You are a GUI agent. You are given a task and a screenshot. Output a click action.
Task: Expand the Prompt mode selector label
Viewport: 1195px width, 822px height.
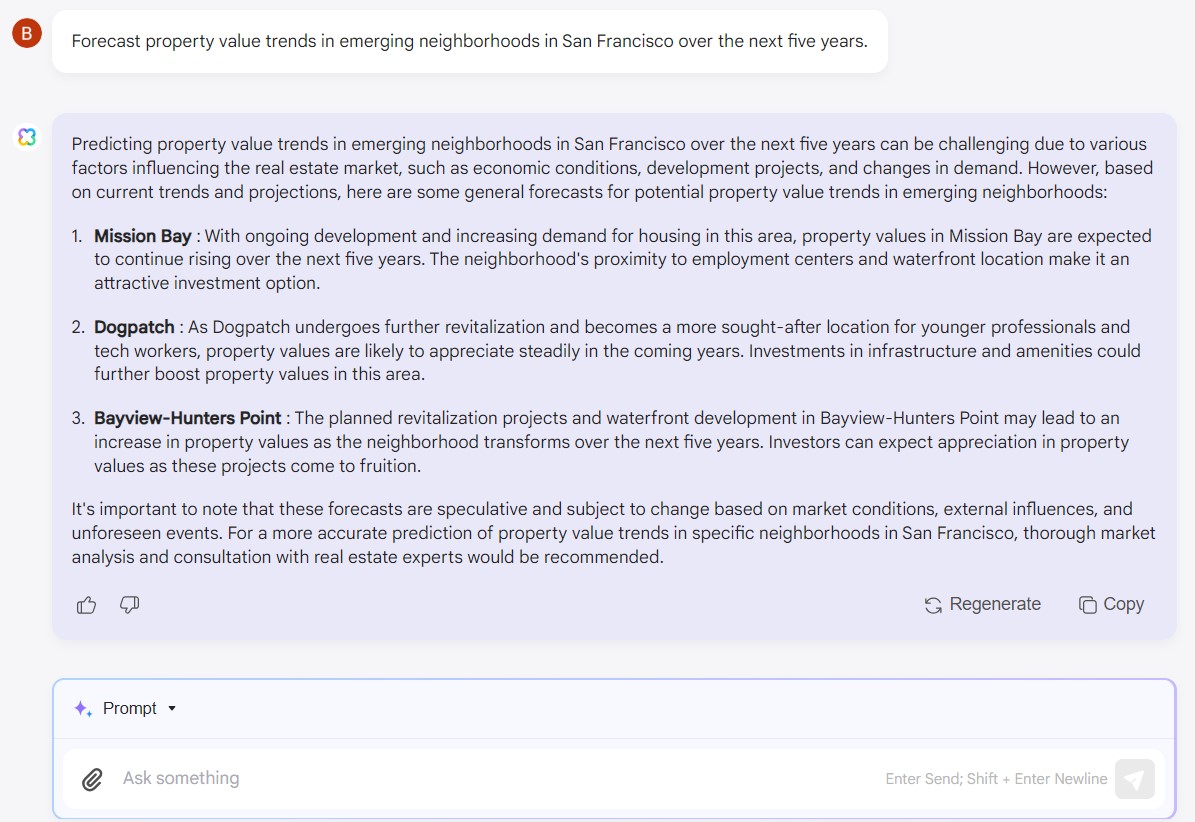(x=130, y=708)
